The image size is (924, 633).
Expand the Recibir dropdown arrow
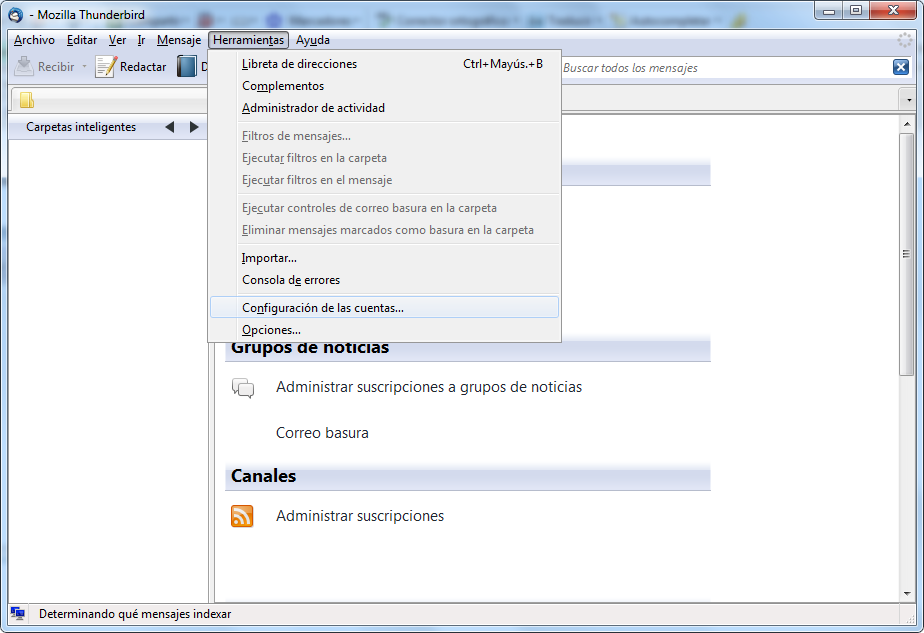click(x=84, y=67)
